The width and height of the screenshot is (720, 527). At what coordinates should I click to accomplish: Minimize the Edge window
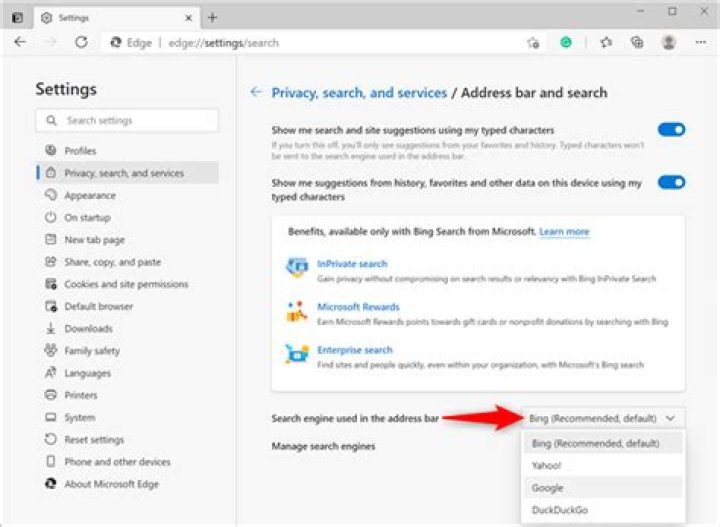coord(641,11)
